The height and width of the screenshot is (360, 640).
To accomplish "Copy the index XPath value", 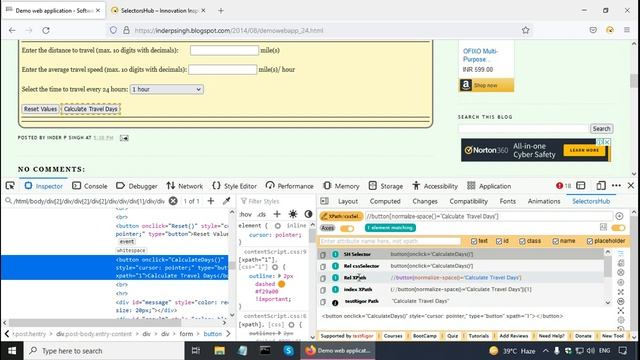I will click(323, 290).
